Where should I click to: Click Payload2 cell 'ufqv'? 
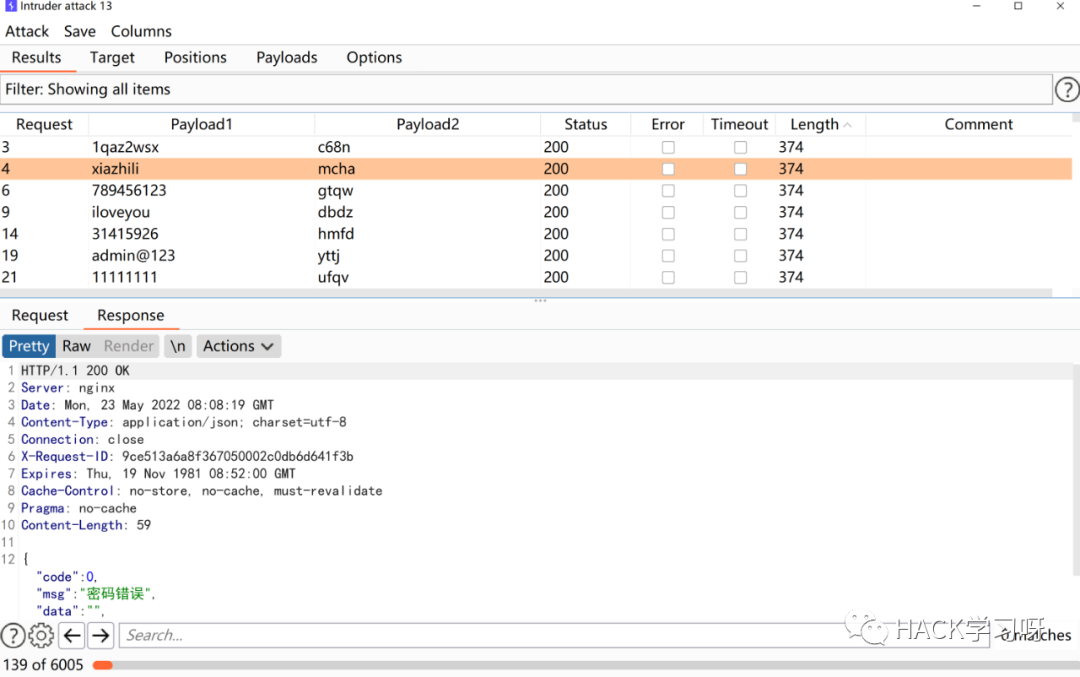(333, 278)
